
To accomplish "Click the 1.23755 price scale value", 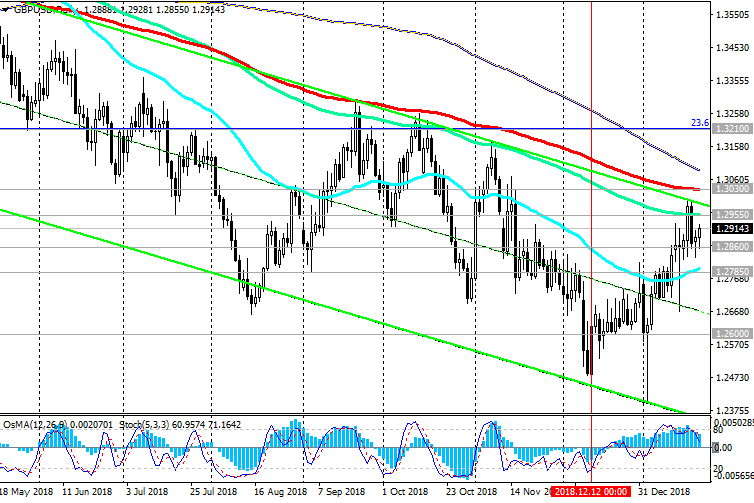I will 732,410.
